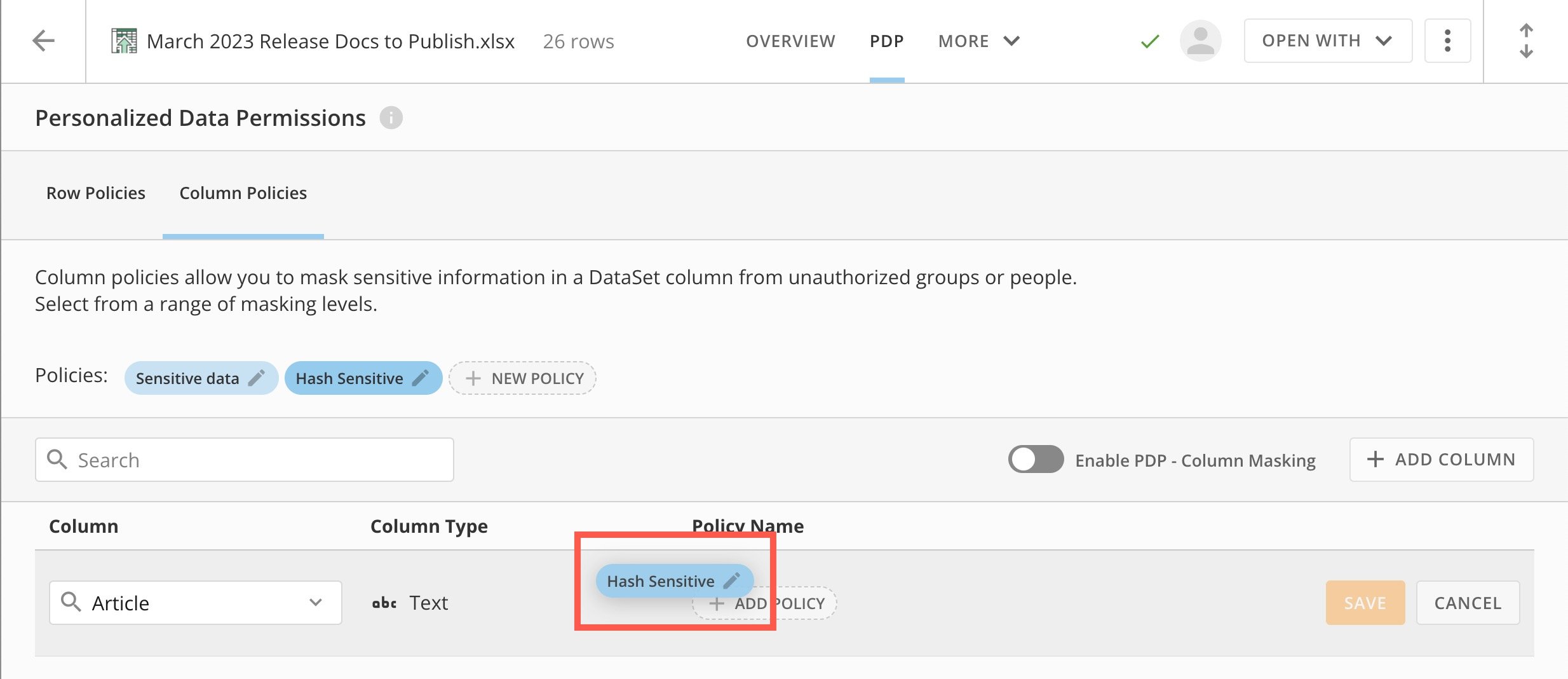Open the user avatar icon
The image size is (1568, 679).
1200,41
